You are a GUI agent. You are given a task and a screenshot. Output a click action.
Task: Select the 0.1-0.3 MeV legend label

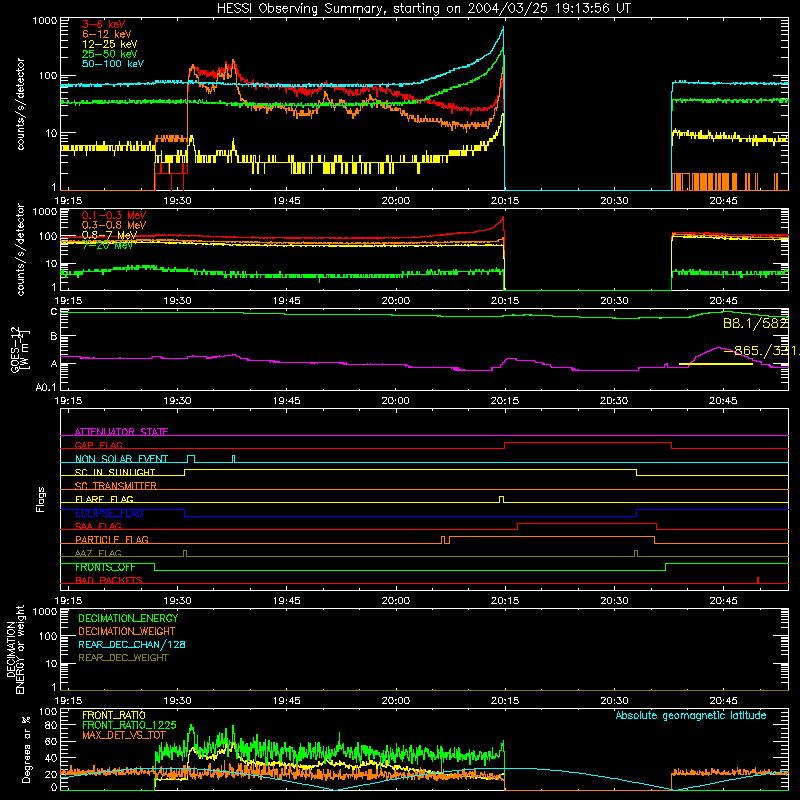point(114,215)
